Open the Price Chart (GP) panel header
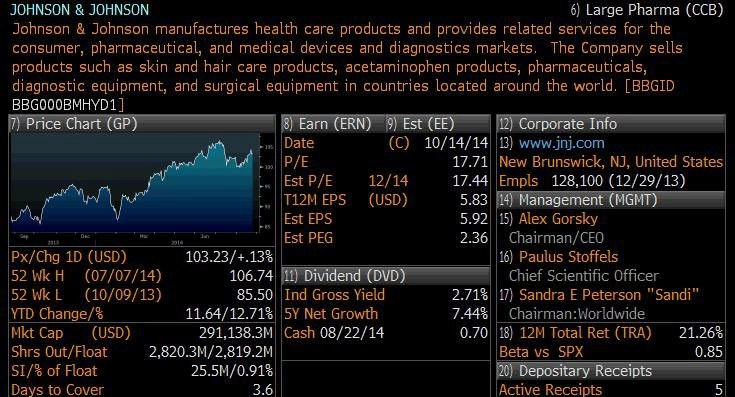The width and height of the screenshot is (735, 397). [142, 124]
